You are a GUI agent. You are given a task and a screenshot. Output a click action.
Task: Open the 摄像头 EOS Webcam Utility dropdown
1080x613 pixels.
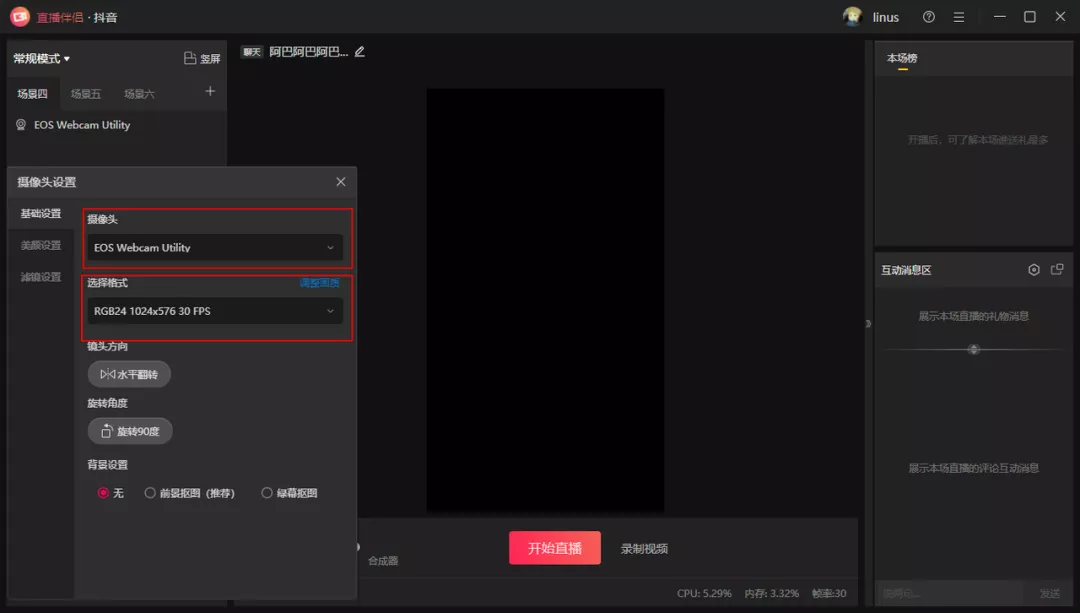coord(215,247)
